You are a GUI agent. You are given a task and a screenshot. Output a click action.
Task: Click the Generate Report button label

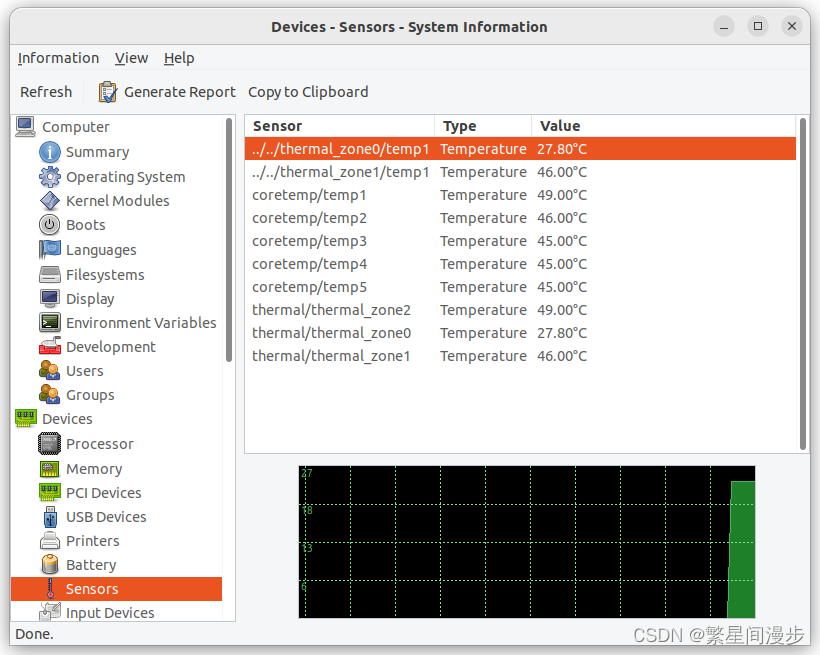tap(180, 92)
